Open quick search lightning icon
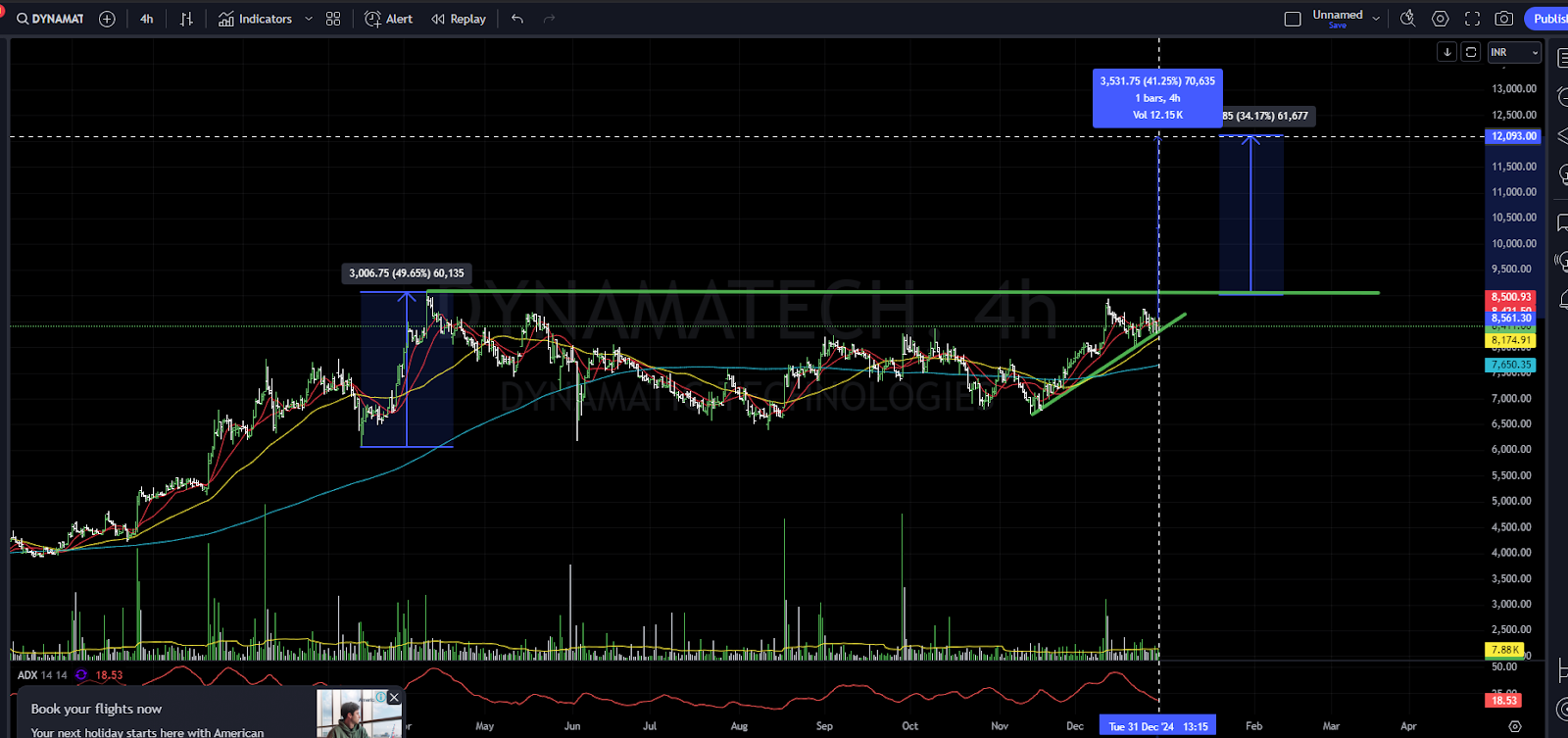 tap(1407, 19)
